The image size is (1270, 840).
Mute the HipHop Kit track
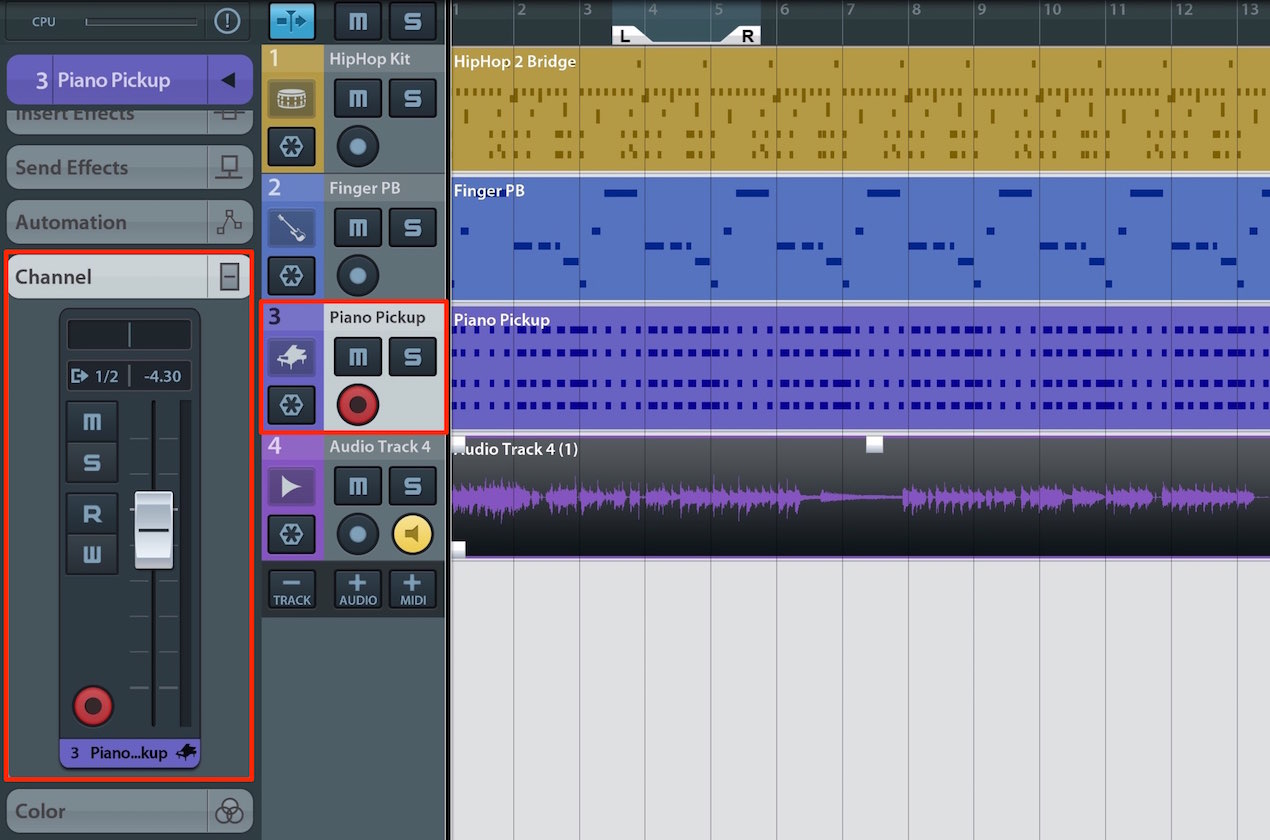pos(357,98)
